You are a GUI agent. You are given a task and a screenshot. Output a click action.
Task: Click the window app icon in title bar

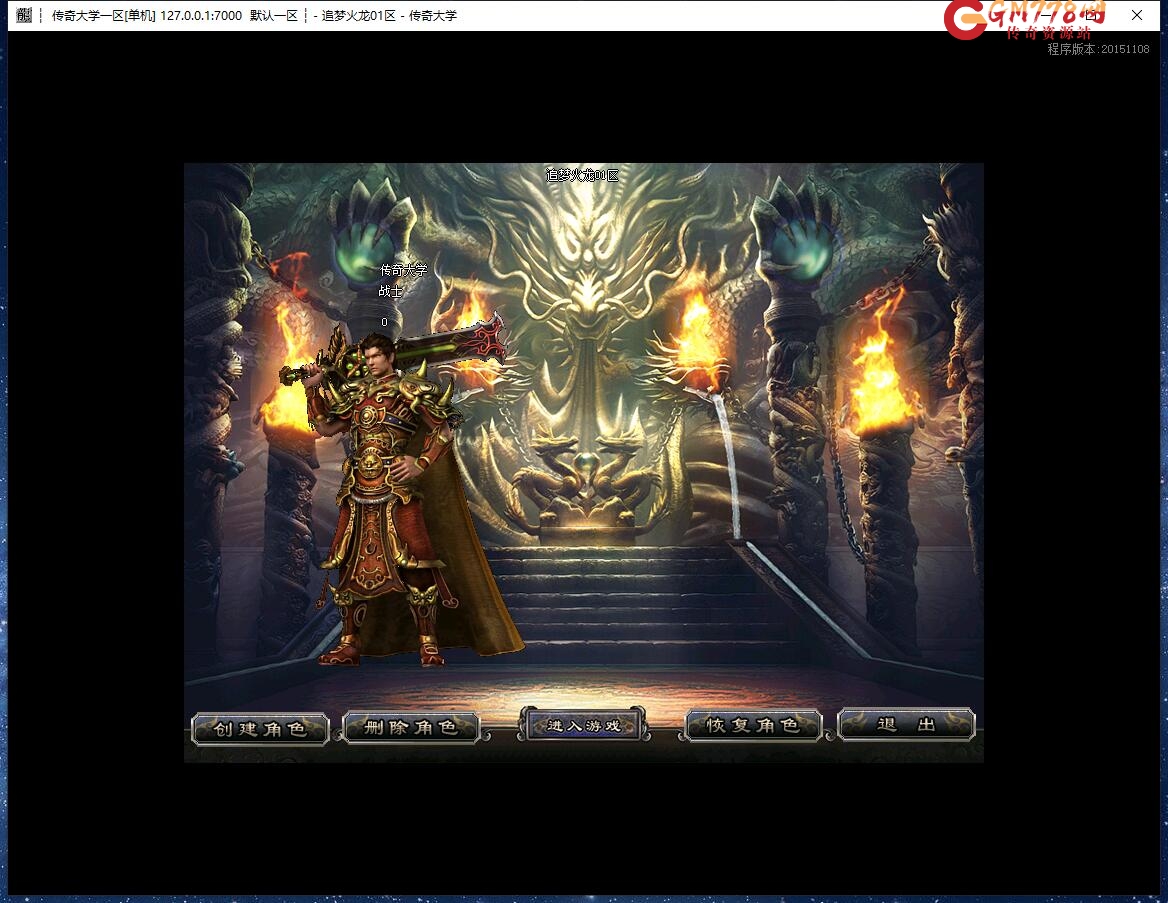[x=24, y=15]
